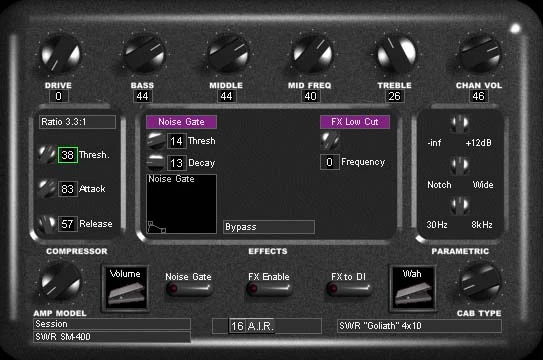
Task: Click the Amp Model selector knob
Action: tap(61, 282)
